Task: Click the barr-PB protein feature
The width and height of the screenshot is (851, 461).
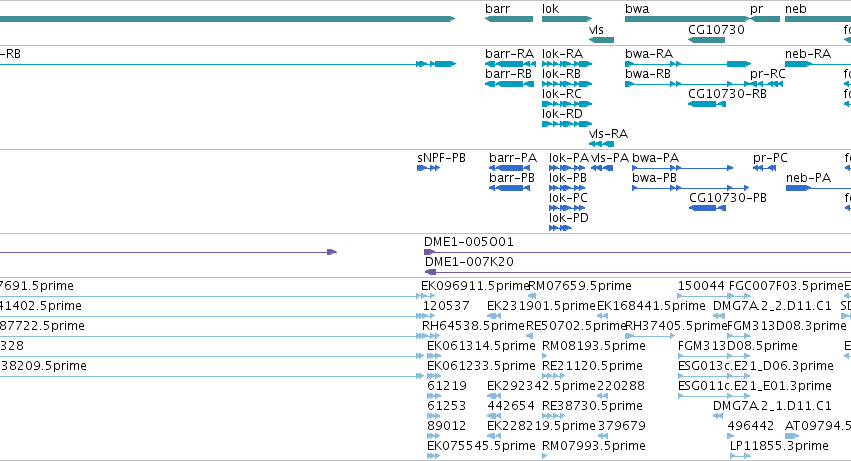Action: point(509,188)
